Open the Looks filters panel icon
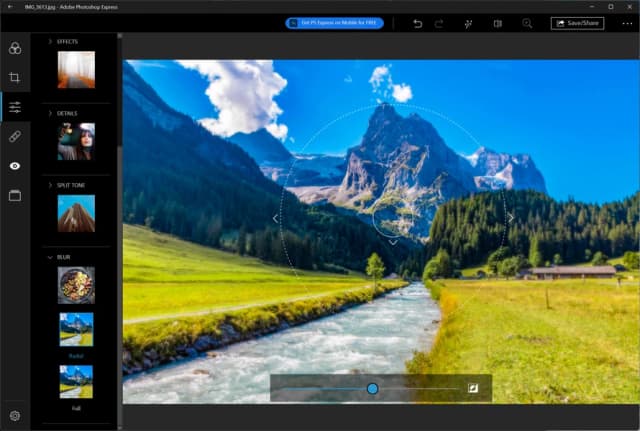This screenshot has height=431, width=640. click(x=15, y=48)
